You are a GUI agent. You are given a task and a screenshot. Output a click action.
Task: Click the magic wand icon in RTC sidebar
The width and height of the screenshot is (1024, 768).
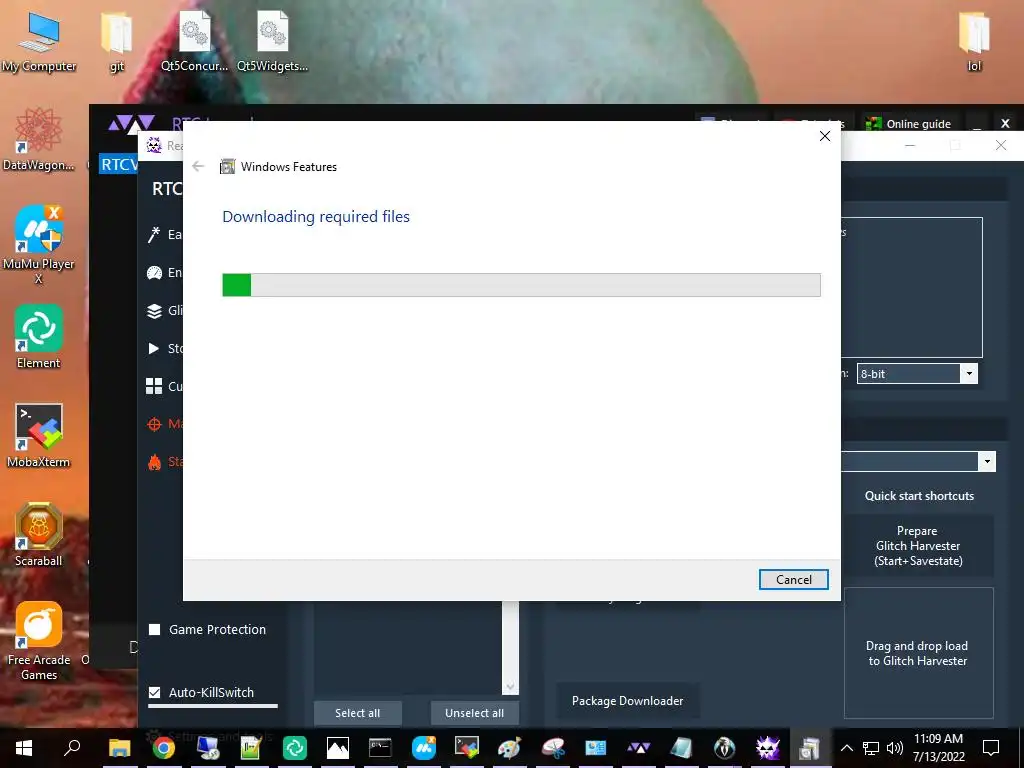pyautogui.click(x=154, y=234)
